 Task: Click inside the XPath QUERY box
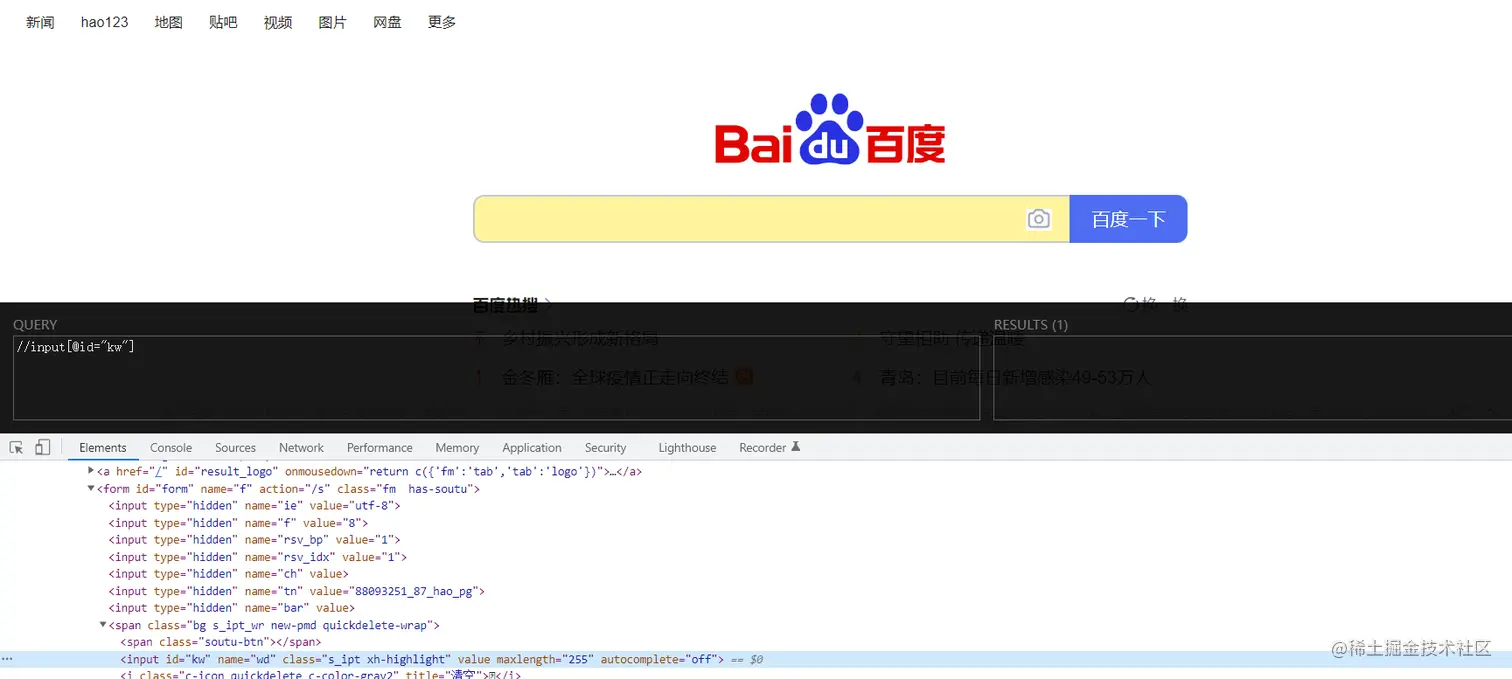[x=496, y=377]
